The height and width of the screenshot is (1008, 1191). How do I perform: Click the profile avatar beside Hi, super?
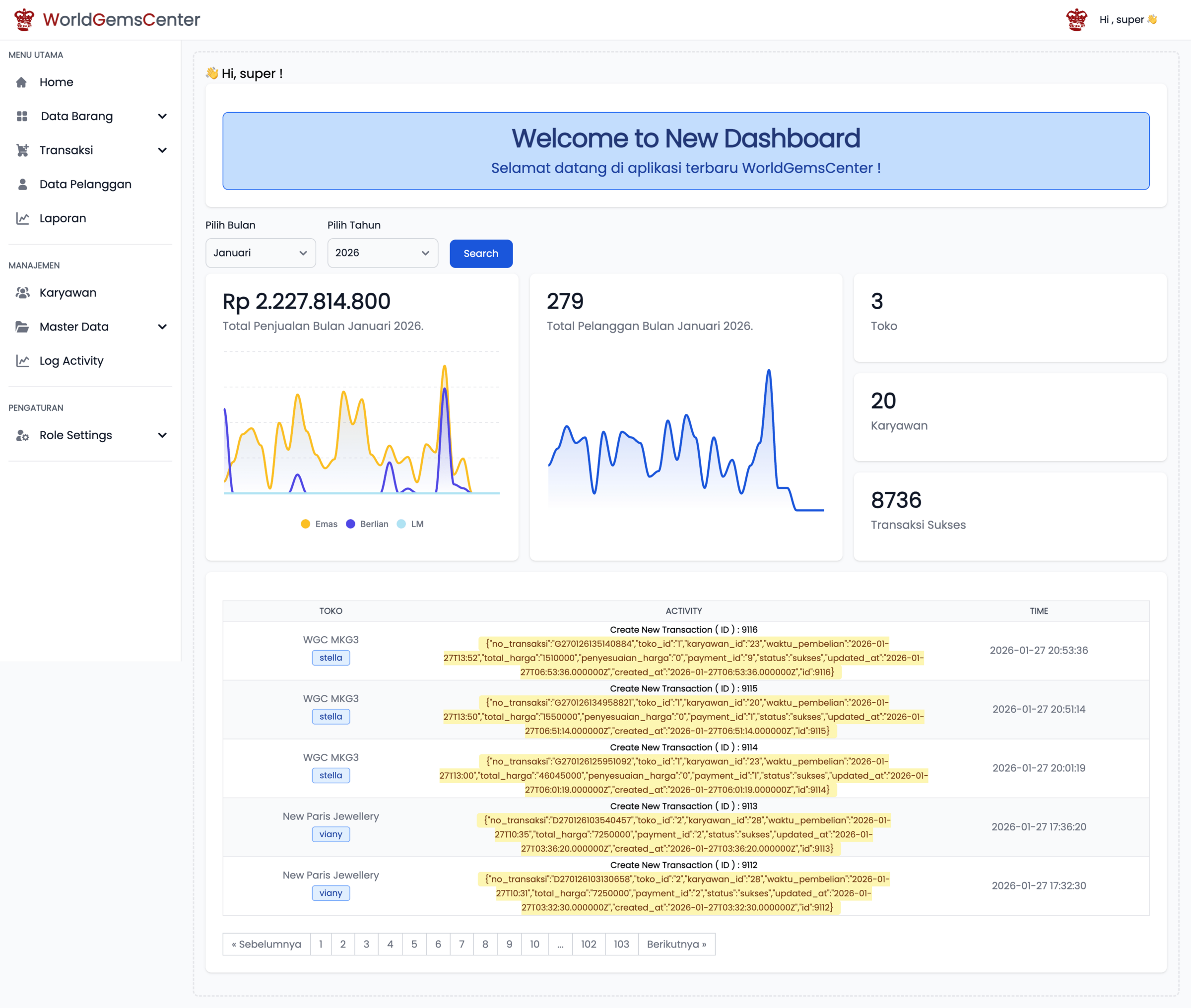click(x=1077, y=19)
